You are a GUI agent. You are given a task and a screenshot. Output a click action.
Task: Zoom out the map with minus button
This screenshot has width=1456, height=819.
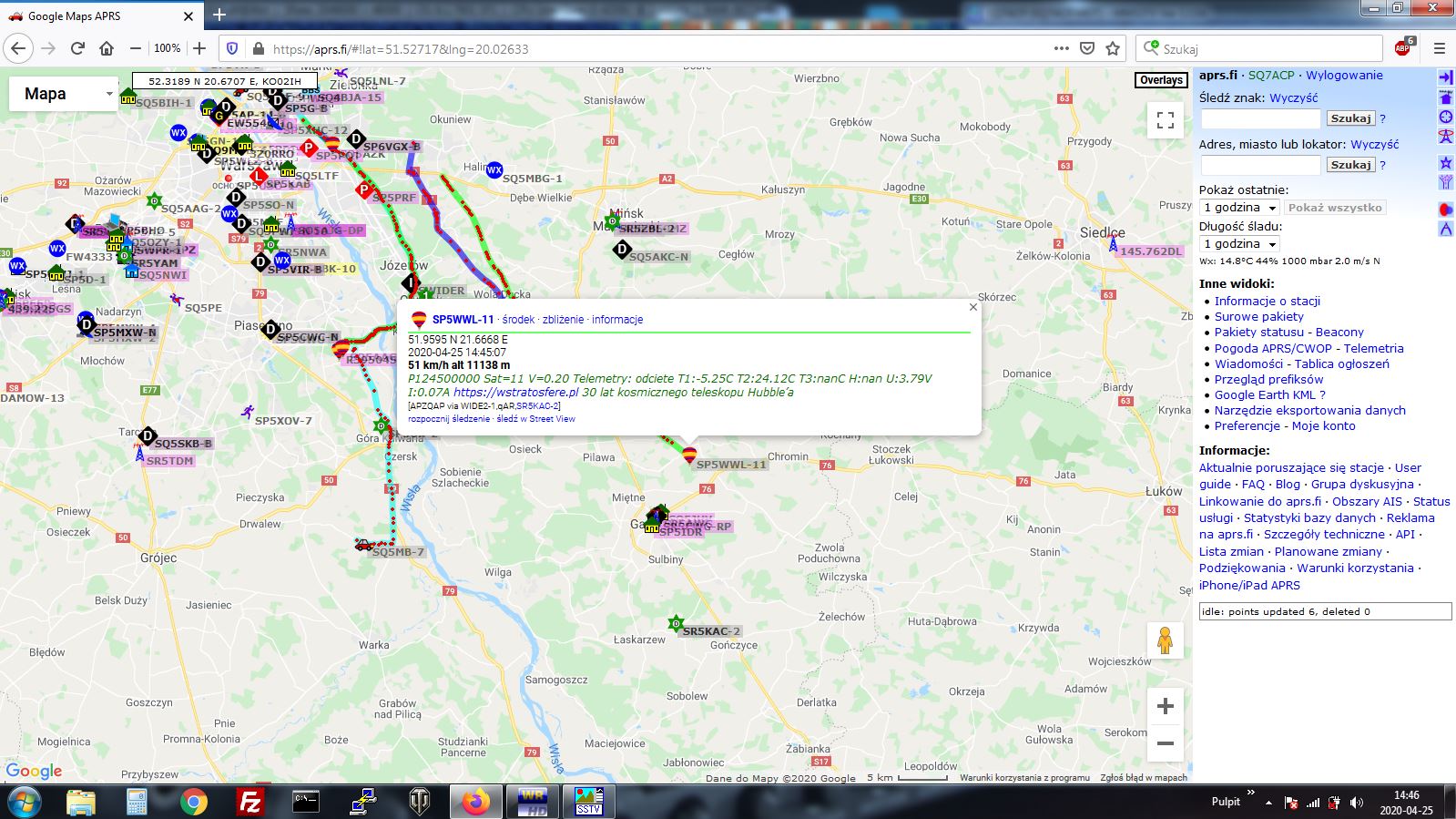tap(1165, 743)
